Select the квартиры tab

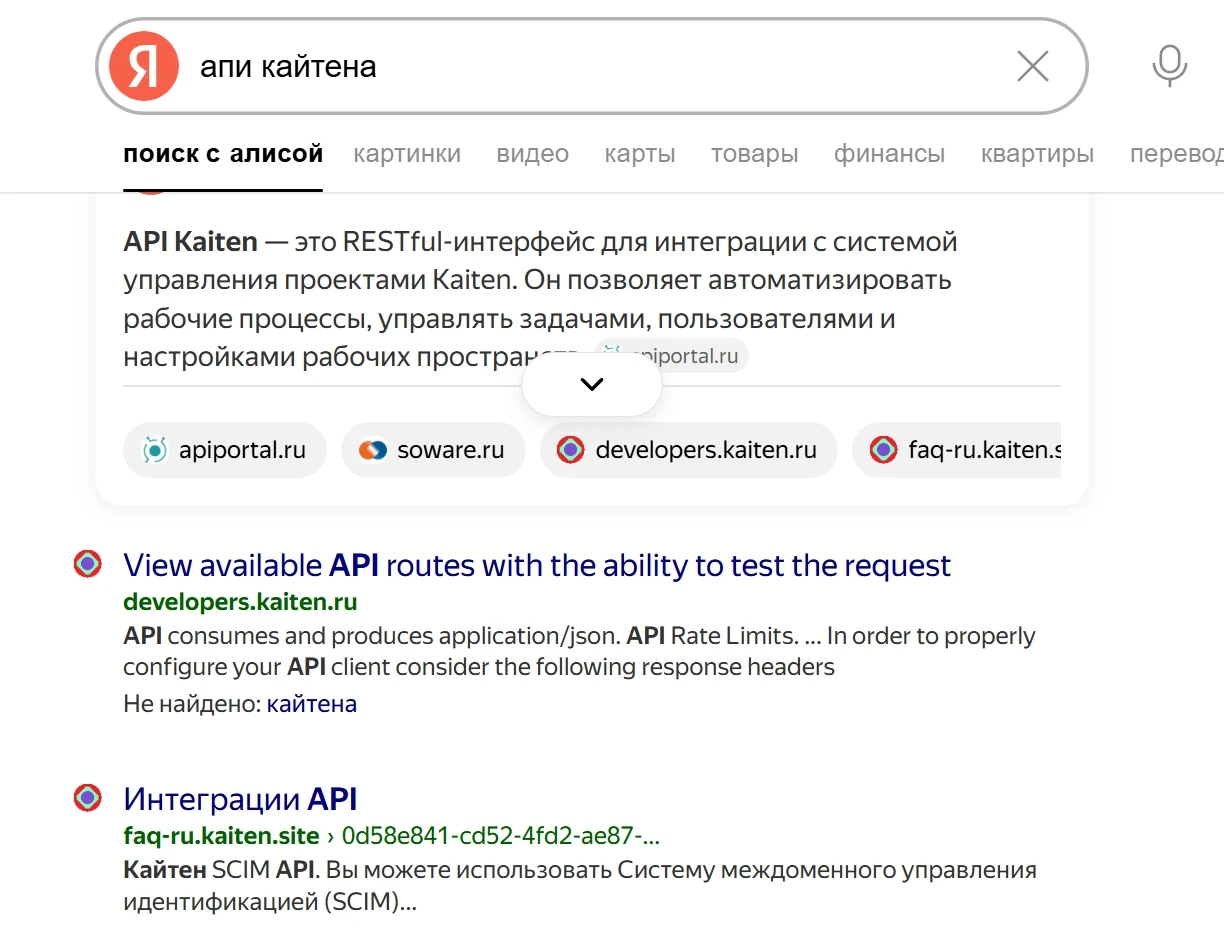[x=1037, y=154]
